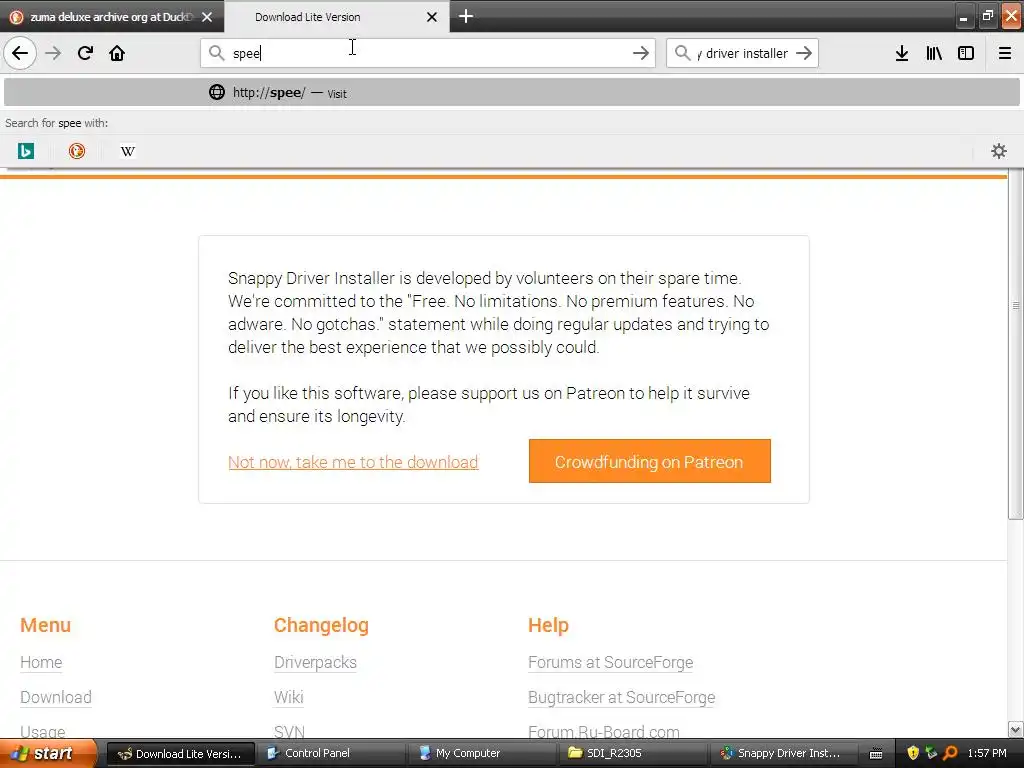Open the browser hamburger menu
The width and height of the screenshot is (1024, 768).
[x=1005, y=53]
